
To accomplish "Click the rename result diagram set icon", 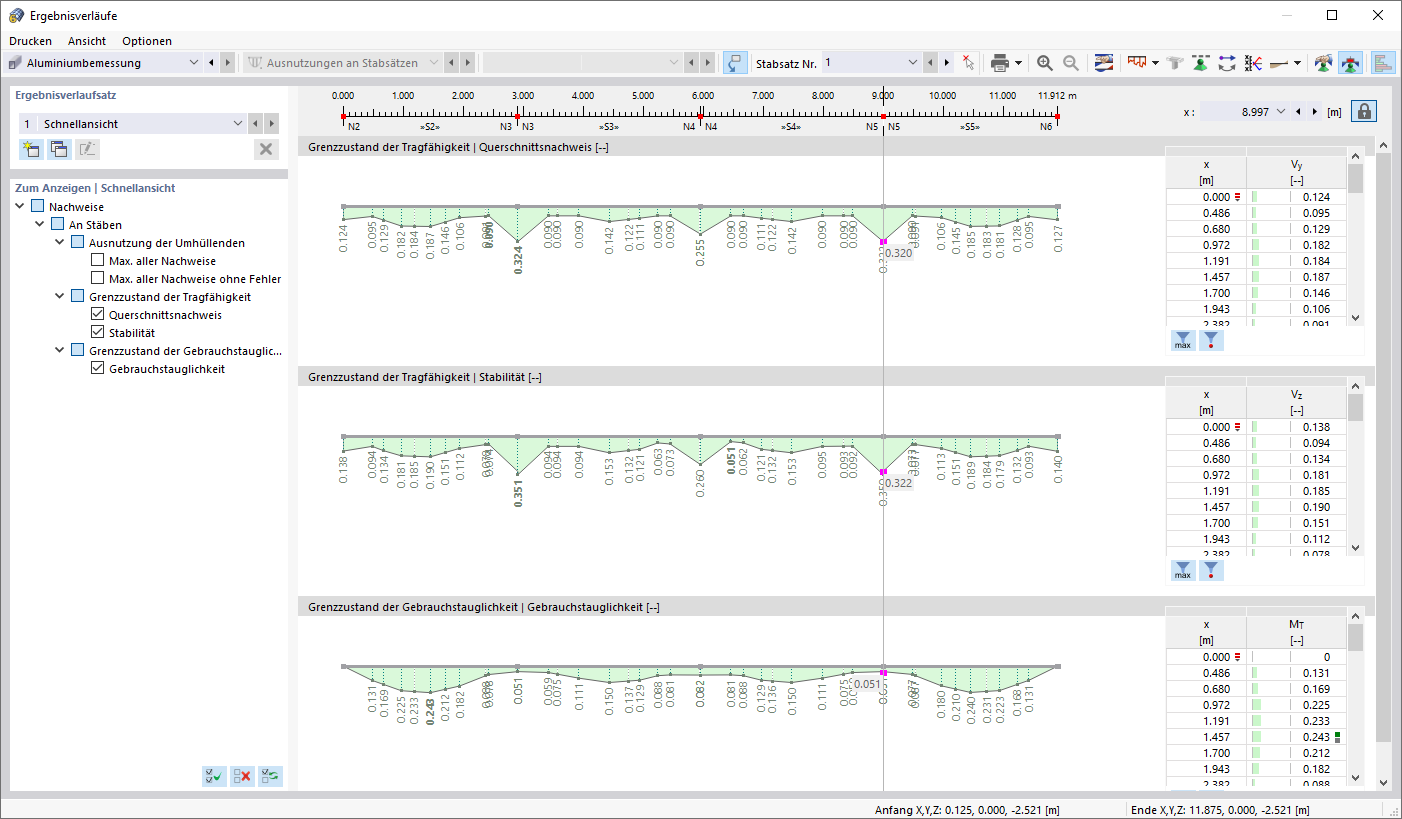I will point(87,149).
